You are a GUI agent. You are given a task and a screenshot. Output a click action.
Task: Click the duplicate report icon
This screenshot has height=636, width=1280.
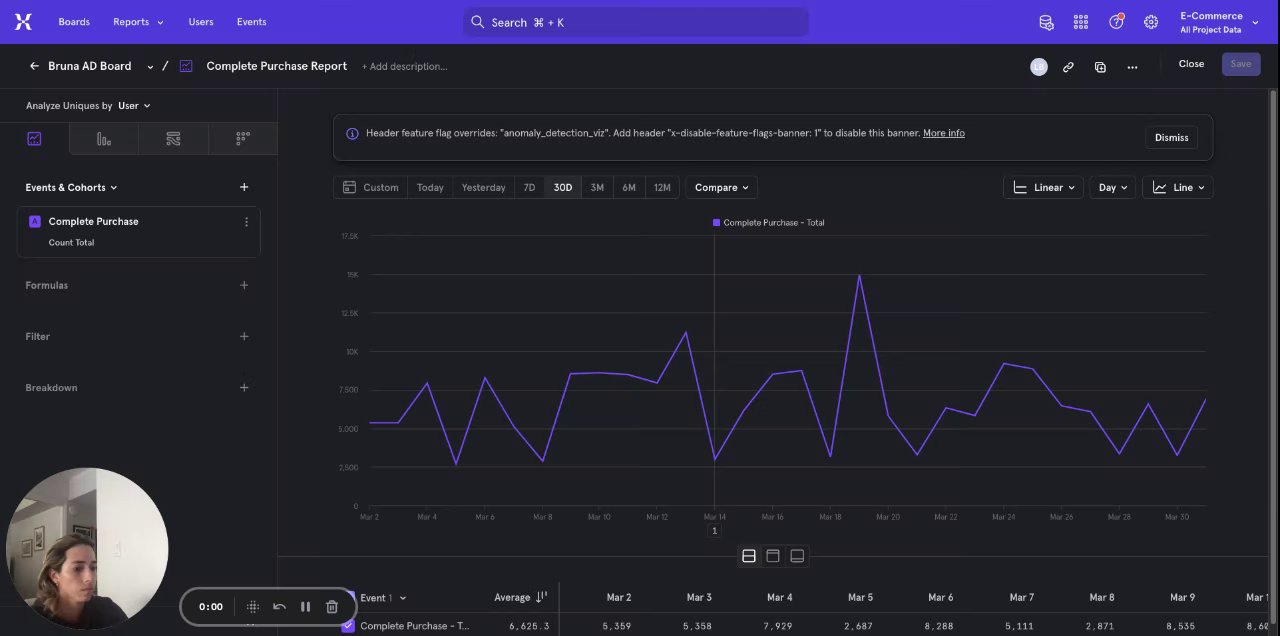(x=1100, y=66)
